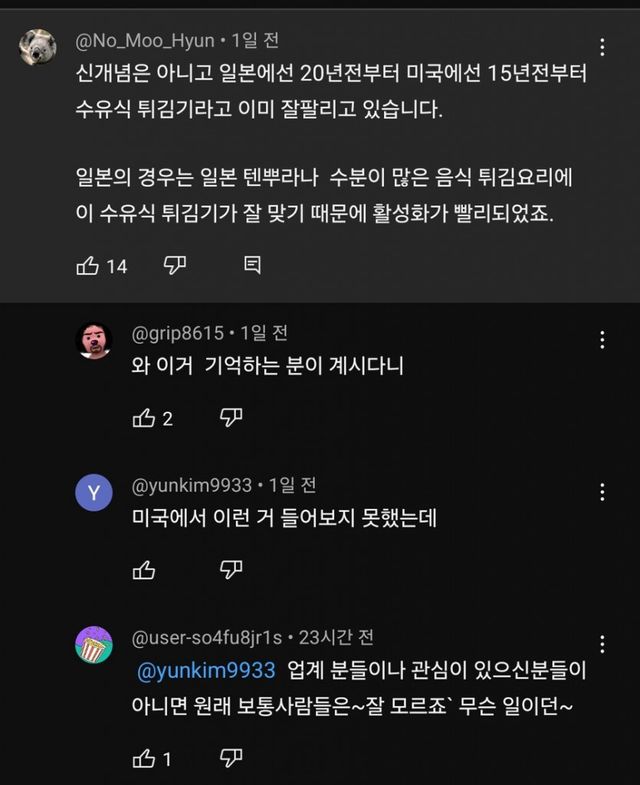This screenshot has height=785, width=640.
Task: Dislike the reply by @grip8615
Action: click(231, 417)
